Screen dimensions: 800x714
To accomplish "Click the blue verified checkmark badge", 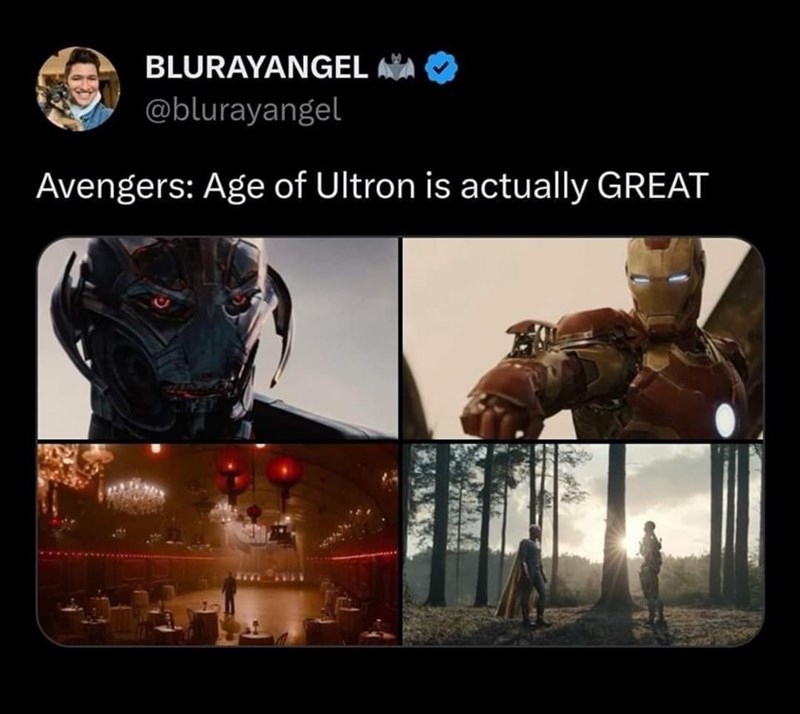I will (x=442, y=68).
